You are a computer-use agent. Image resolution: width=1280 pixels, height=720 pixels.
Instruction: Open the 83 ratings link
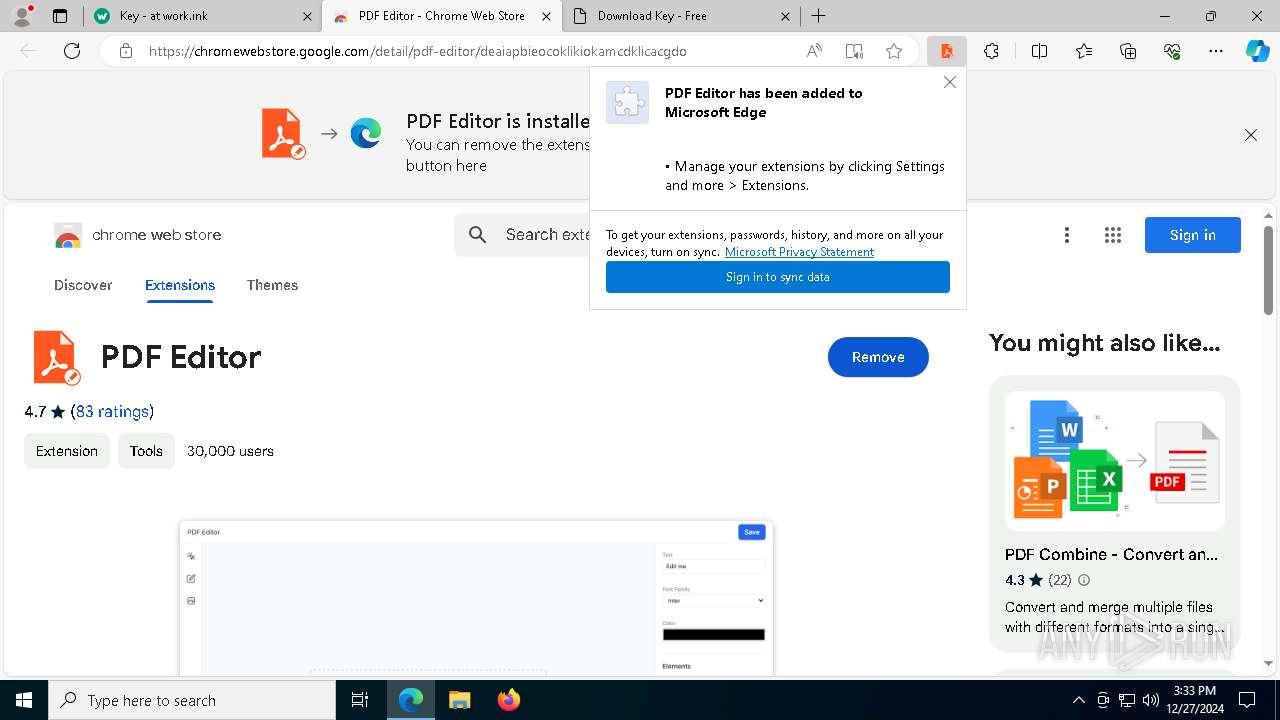point(112,411)
